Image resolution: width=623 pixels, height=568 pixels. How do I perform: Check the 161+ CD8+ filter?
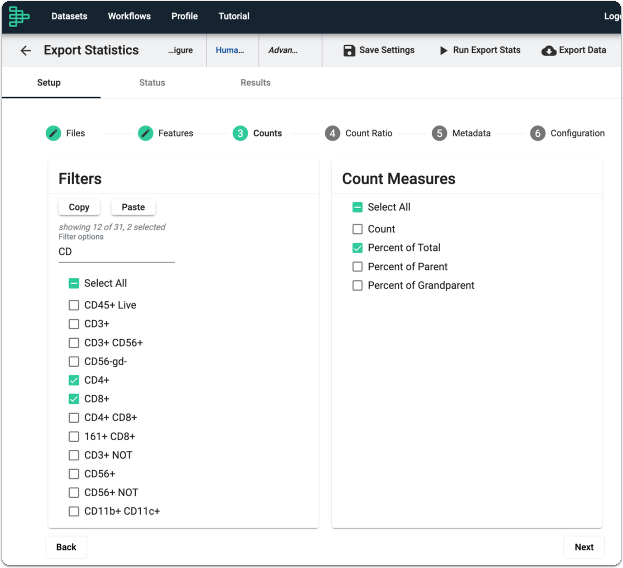(x=74, y=437)
